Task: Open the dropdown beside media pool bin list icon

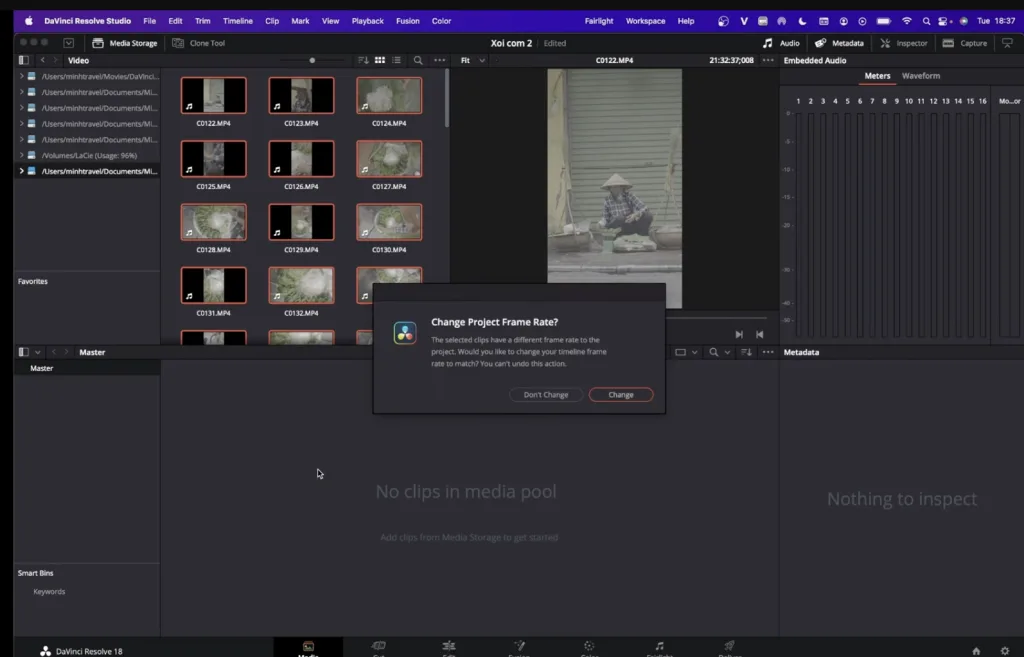Action: 38,352
